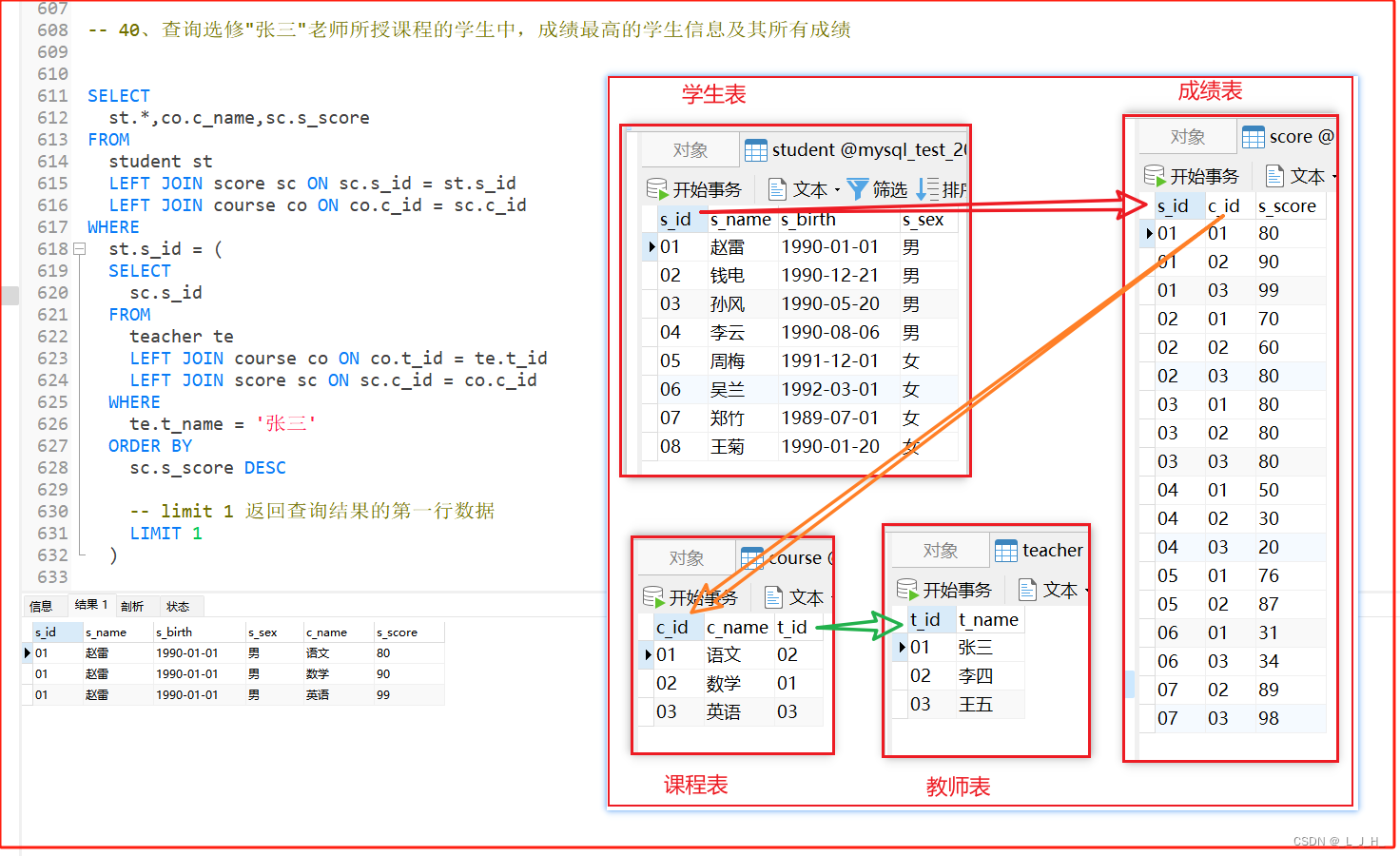The image size is (1400, 856).
Task: Click 开始事务 button text in the student window
Action: pyautogui.click(x=707, y=189)
